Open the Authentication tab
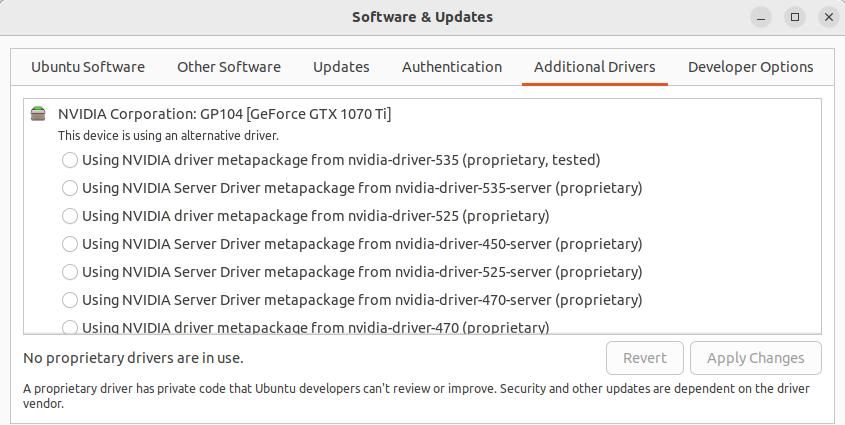Screen dimensions: 845x425 click(x=452, y=67)
